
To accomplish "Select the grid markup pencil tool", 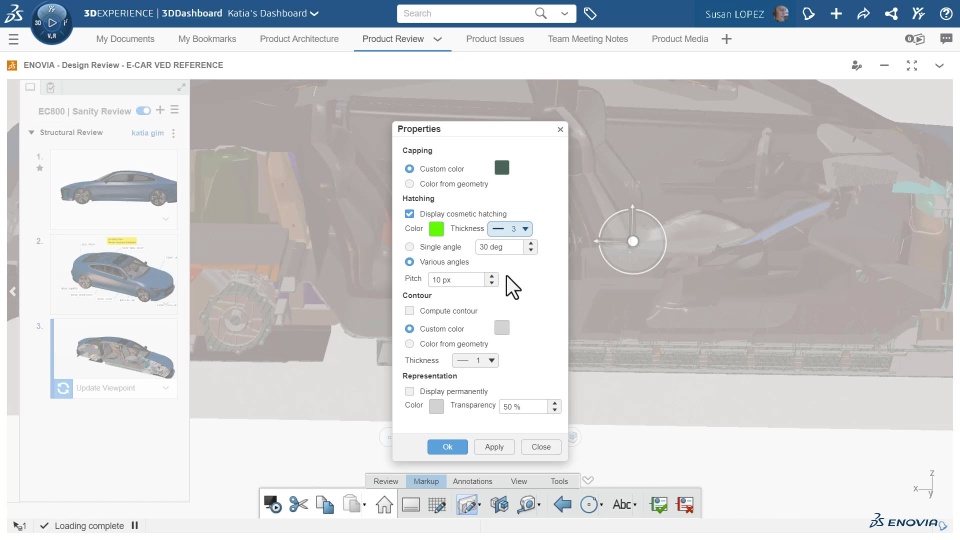I will pos(437,504).
